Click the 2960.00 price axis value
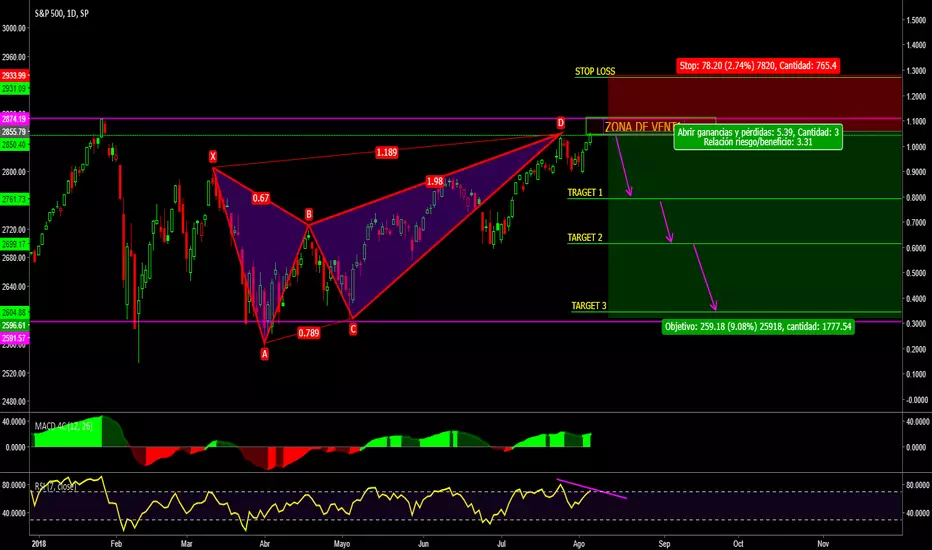Image resolution: width=932 pixels, height=550 pixels. tap(14, 57)
